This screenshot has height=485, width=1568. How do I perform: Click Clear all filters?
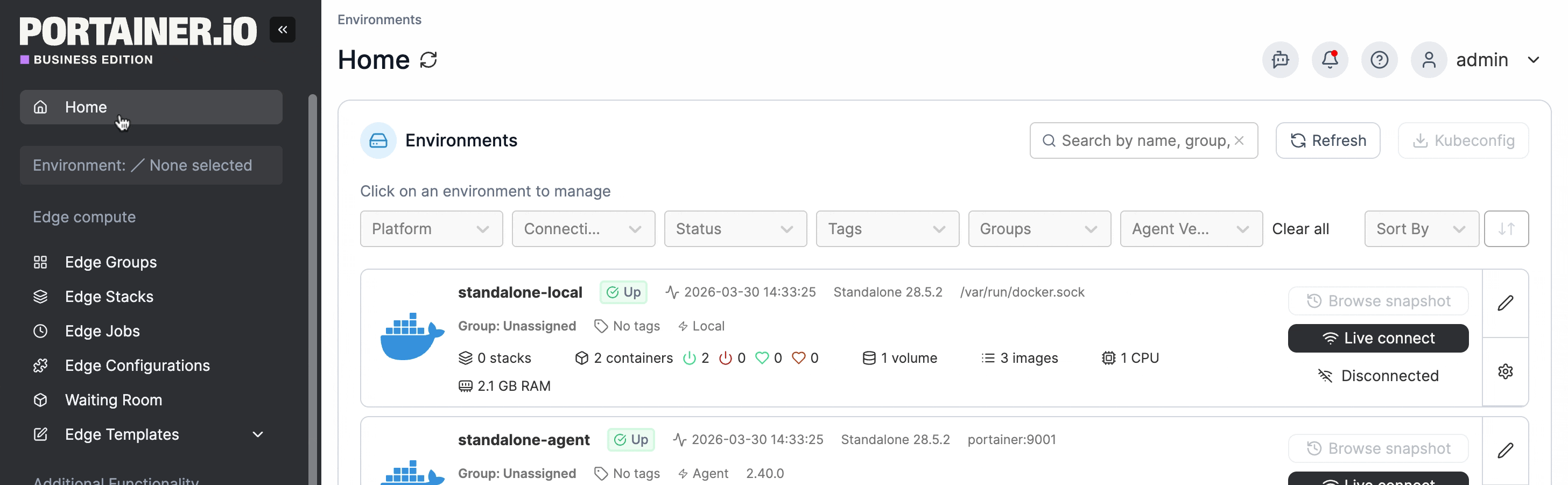(1300, 229)
